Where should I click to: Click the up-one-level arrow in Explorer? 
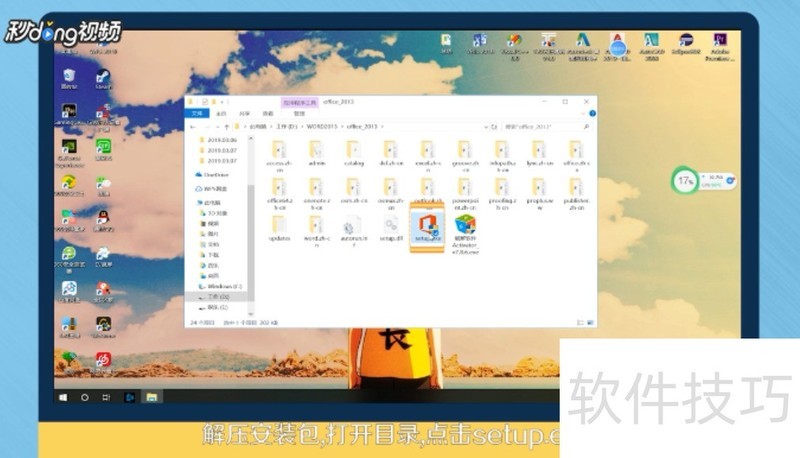(227, 126)
